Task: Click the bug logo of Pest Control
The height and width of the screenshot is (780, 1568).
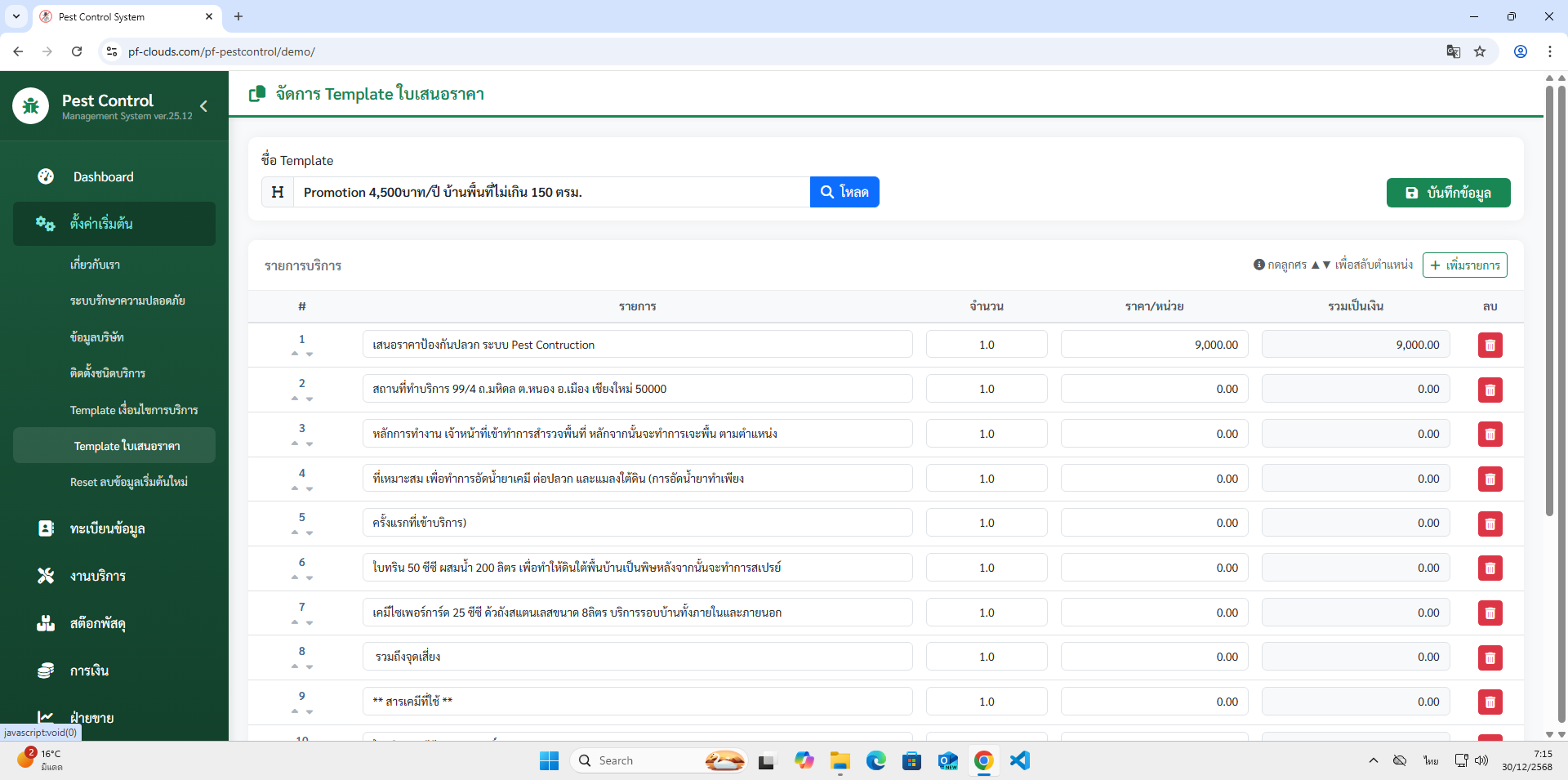Action: (31, 106)
